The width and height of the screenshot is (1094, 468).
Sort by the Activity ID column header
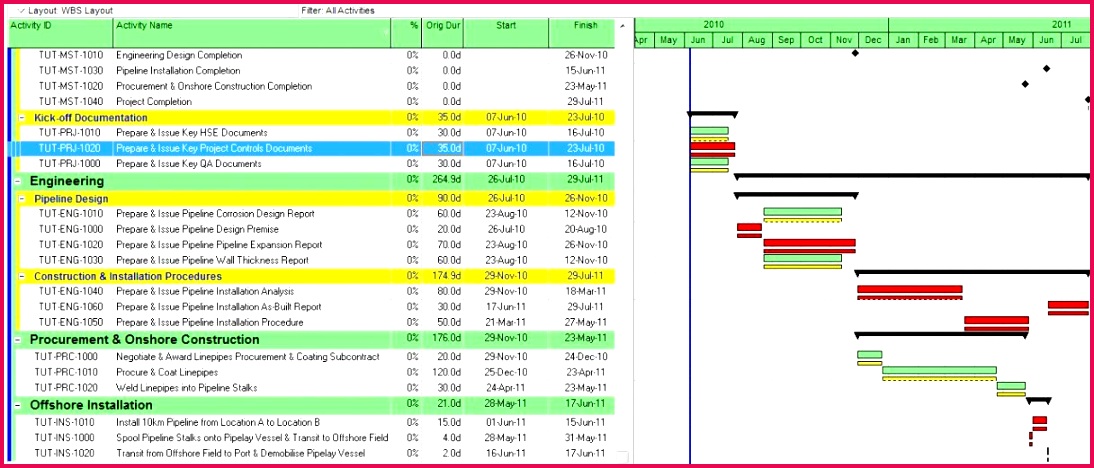tap(61, 33)
